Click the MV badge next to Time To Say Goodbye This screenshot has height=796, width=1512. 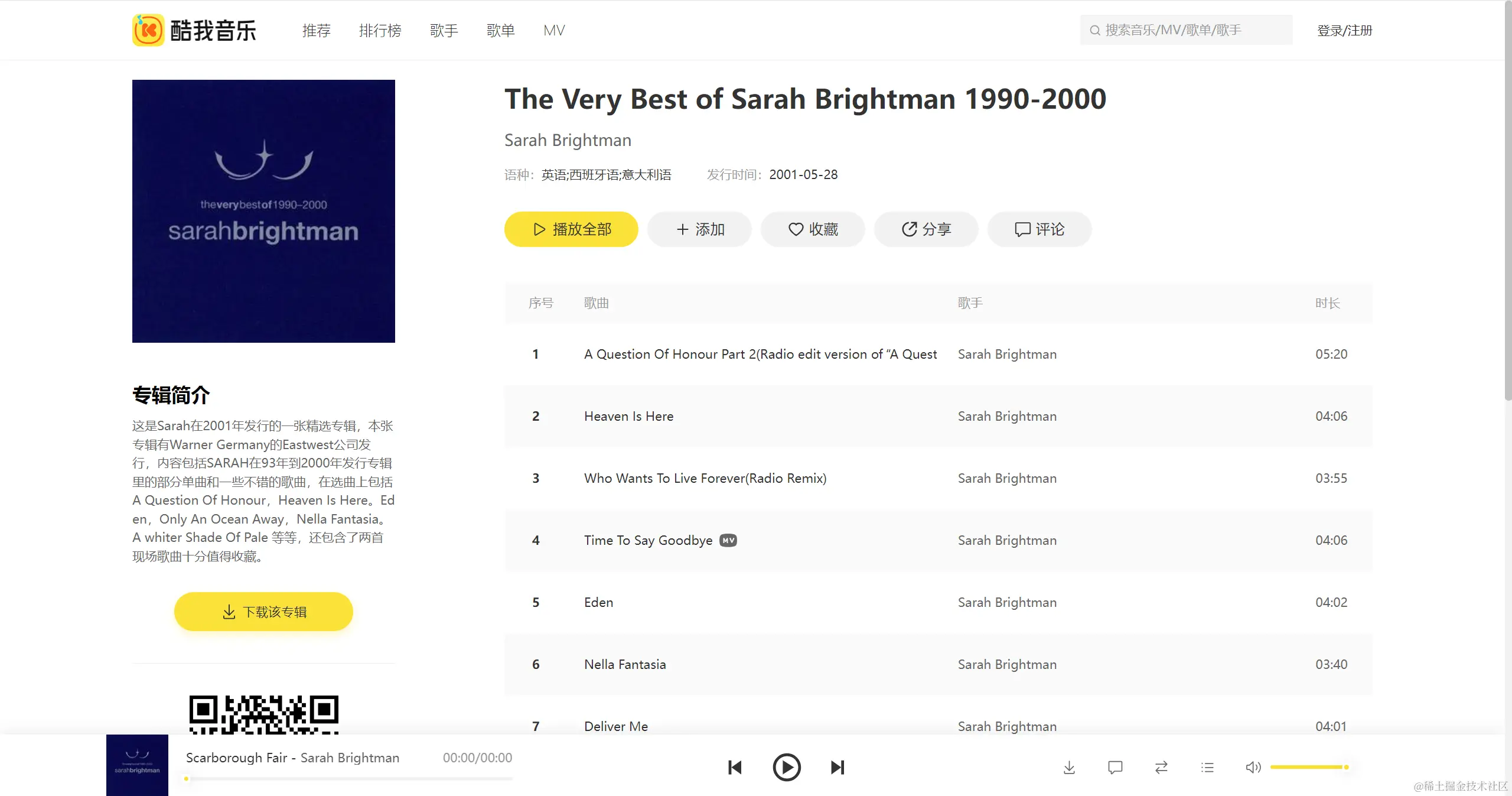pos(728,540)
